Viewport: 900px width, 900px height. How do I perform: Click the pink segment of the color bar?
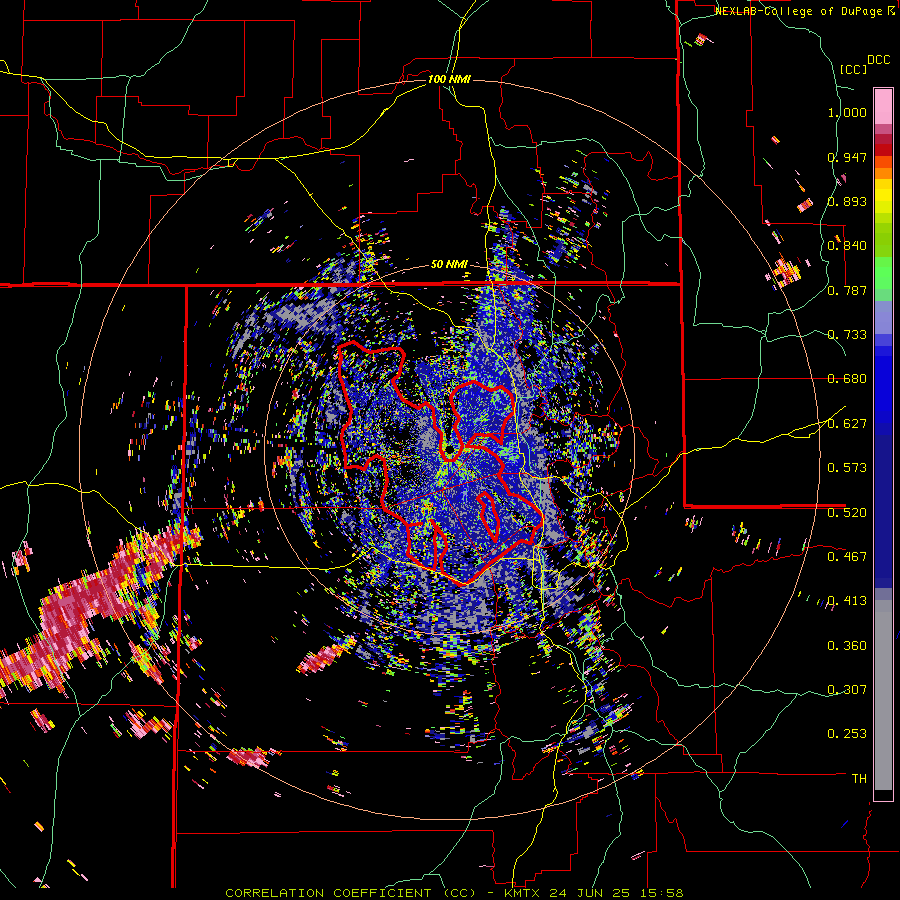pos(883,106)
